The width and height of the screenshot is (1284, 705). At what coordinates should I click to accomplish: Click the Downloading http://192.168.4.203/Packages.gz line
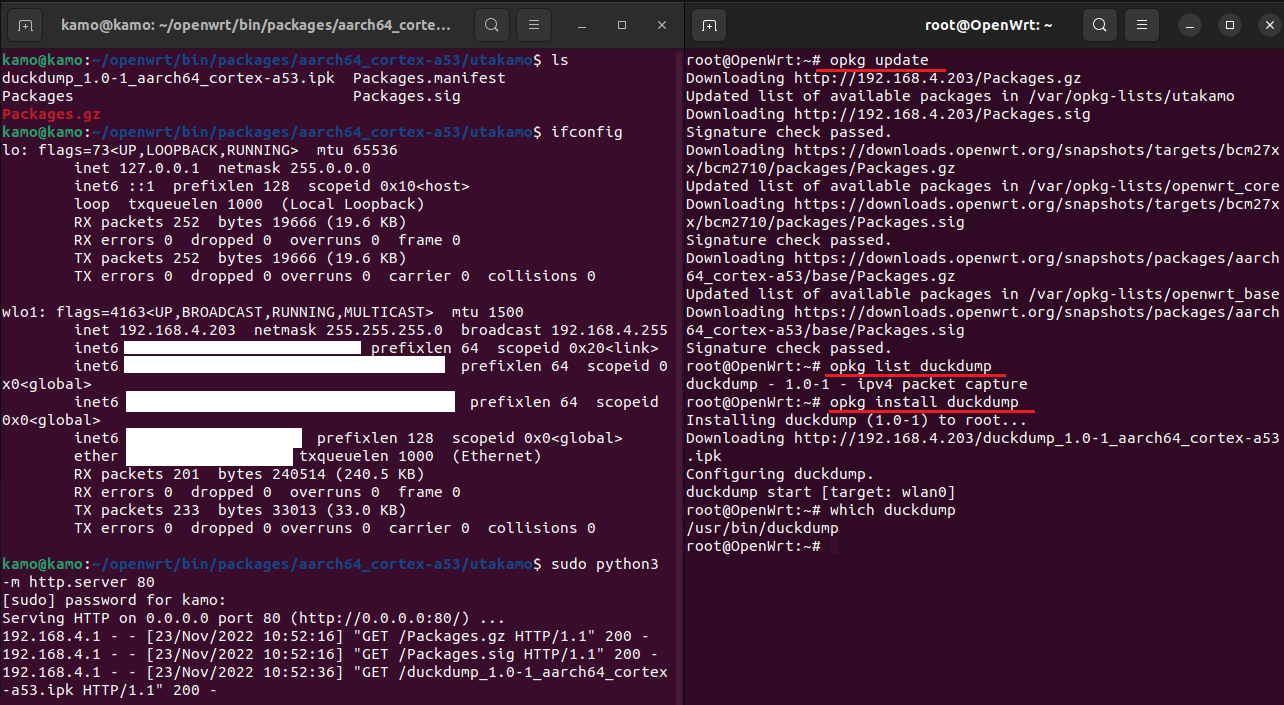(x=883, y=78)
